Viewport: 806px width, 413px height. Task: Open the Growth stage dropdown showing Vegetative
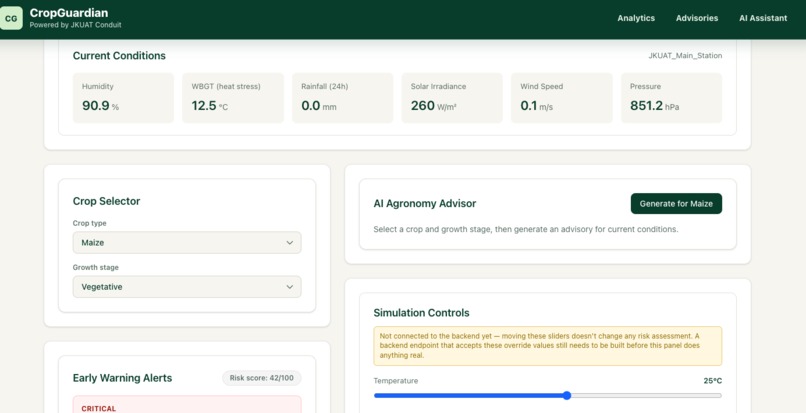(187, 286)
